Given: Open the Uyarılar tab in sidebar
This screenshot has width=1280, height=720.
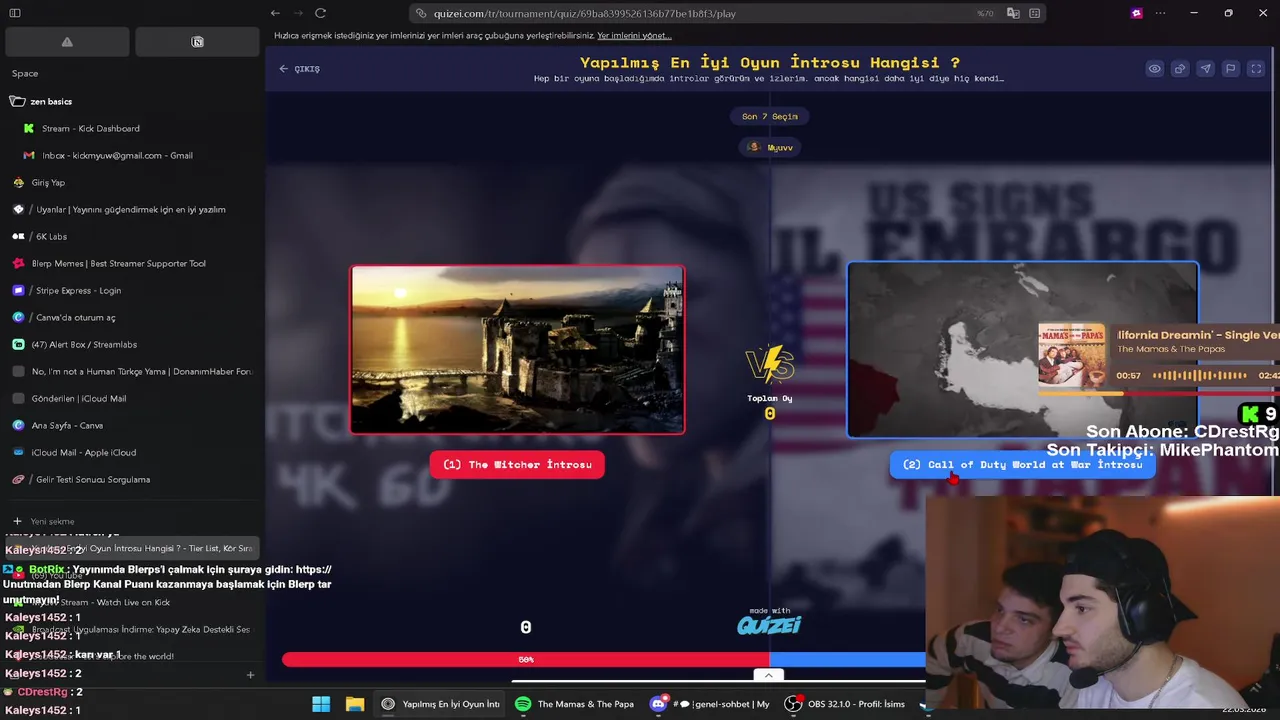Looking at the screenshot, I should [132, 209].
